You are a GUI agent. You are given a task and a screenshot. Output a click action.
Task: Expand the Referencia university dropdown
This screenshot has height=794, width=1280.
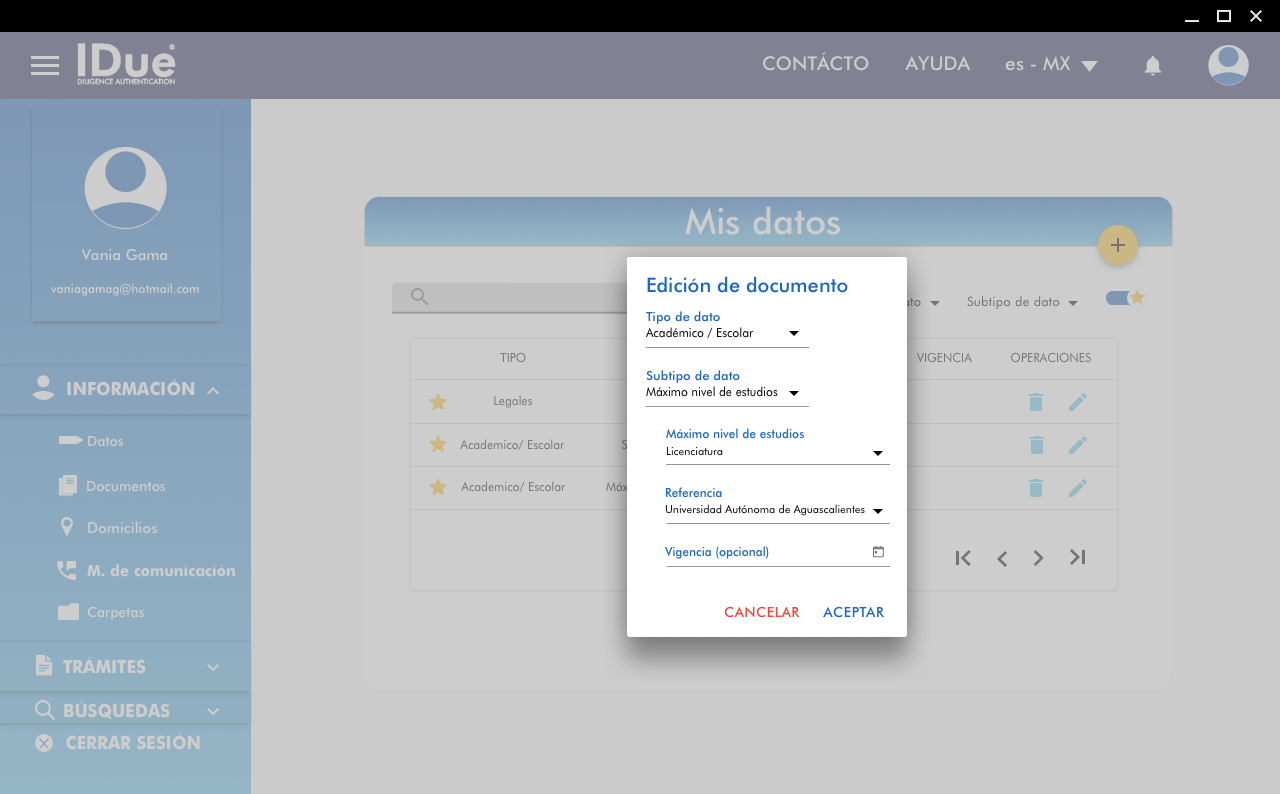[777, 510]
